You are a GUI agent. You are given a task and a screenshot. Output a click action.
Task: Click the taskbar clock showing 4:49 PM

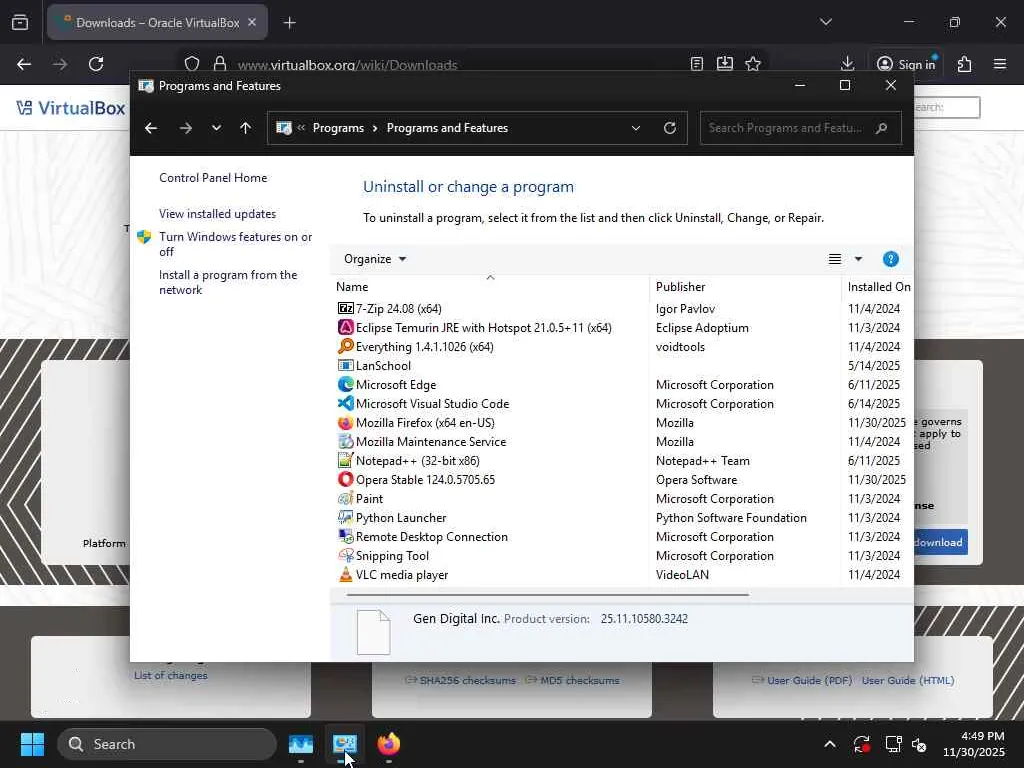(x=973, y=744)
